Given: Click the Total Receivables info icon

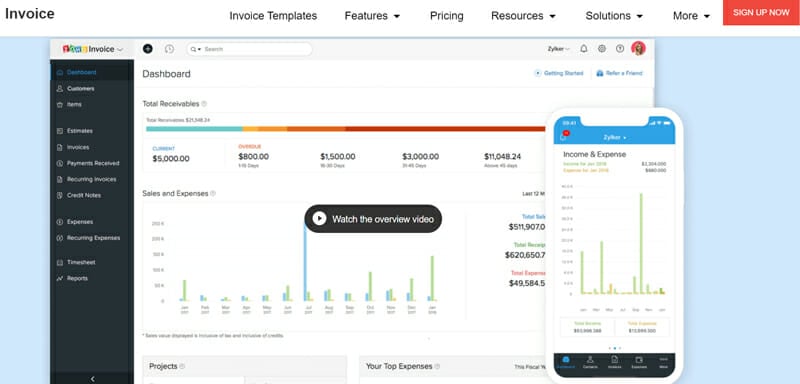Looking at the screenshot, I should click(x=204, y=104).
